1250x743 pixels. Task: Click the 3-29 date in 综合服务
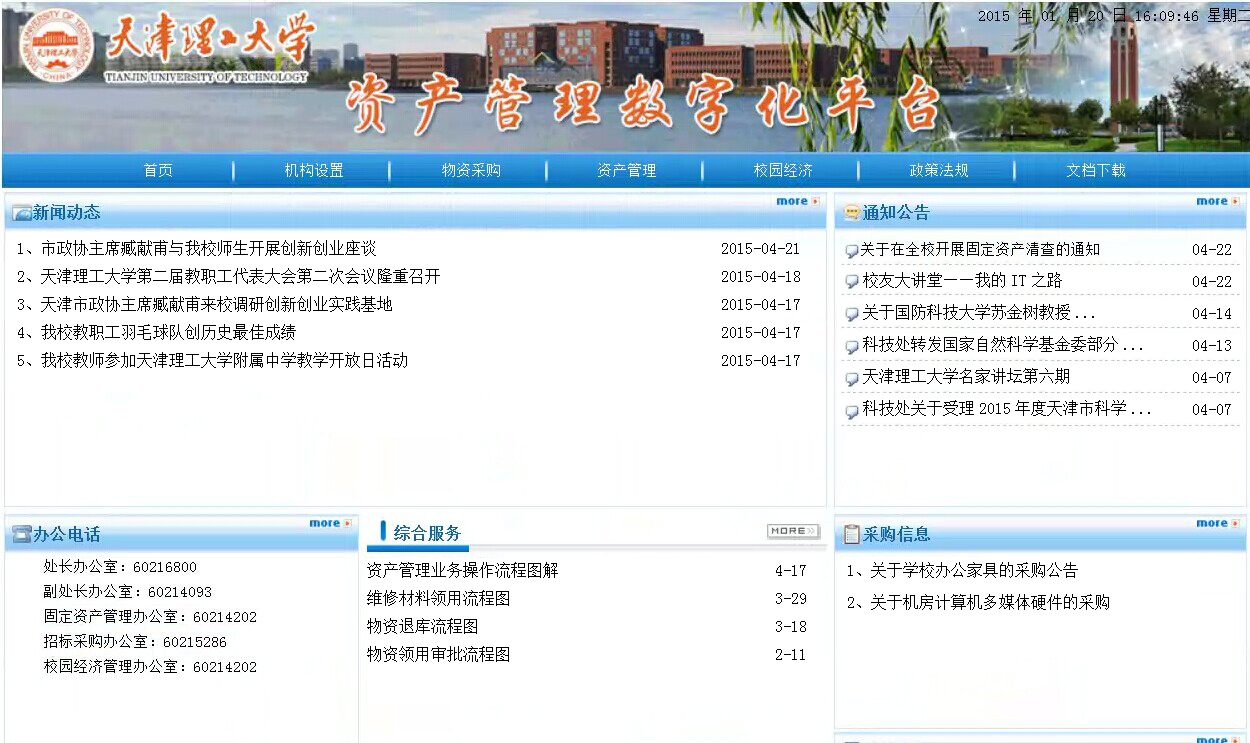pyautogui.click(x=791, y=599)
